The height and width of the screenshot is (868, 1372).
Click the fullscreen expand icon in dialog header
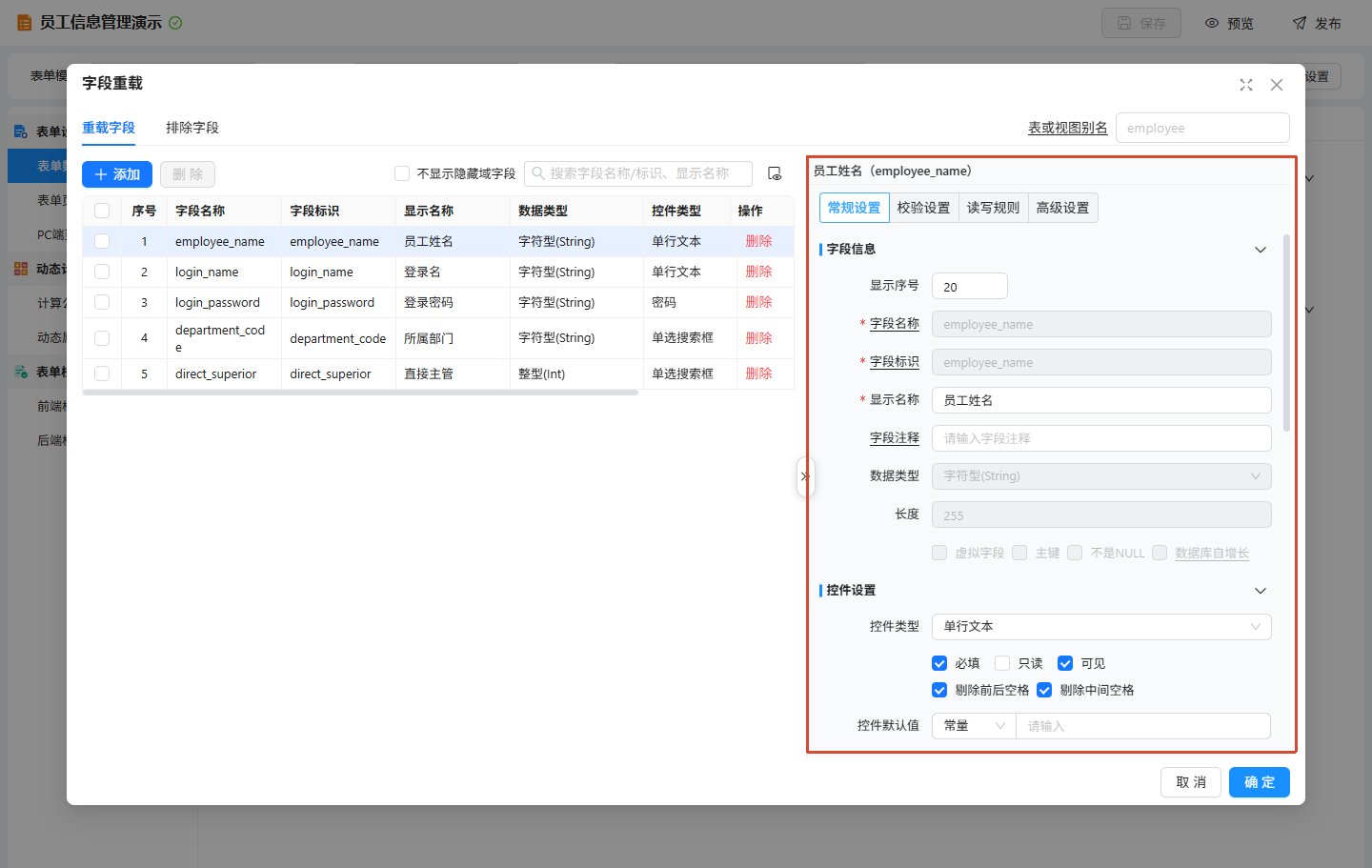1246,85
